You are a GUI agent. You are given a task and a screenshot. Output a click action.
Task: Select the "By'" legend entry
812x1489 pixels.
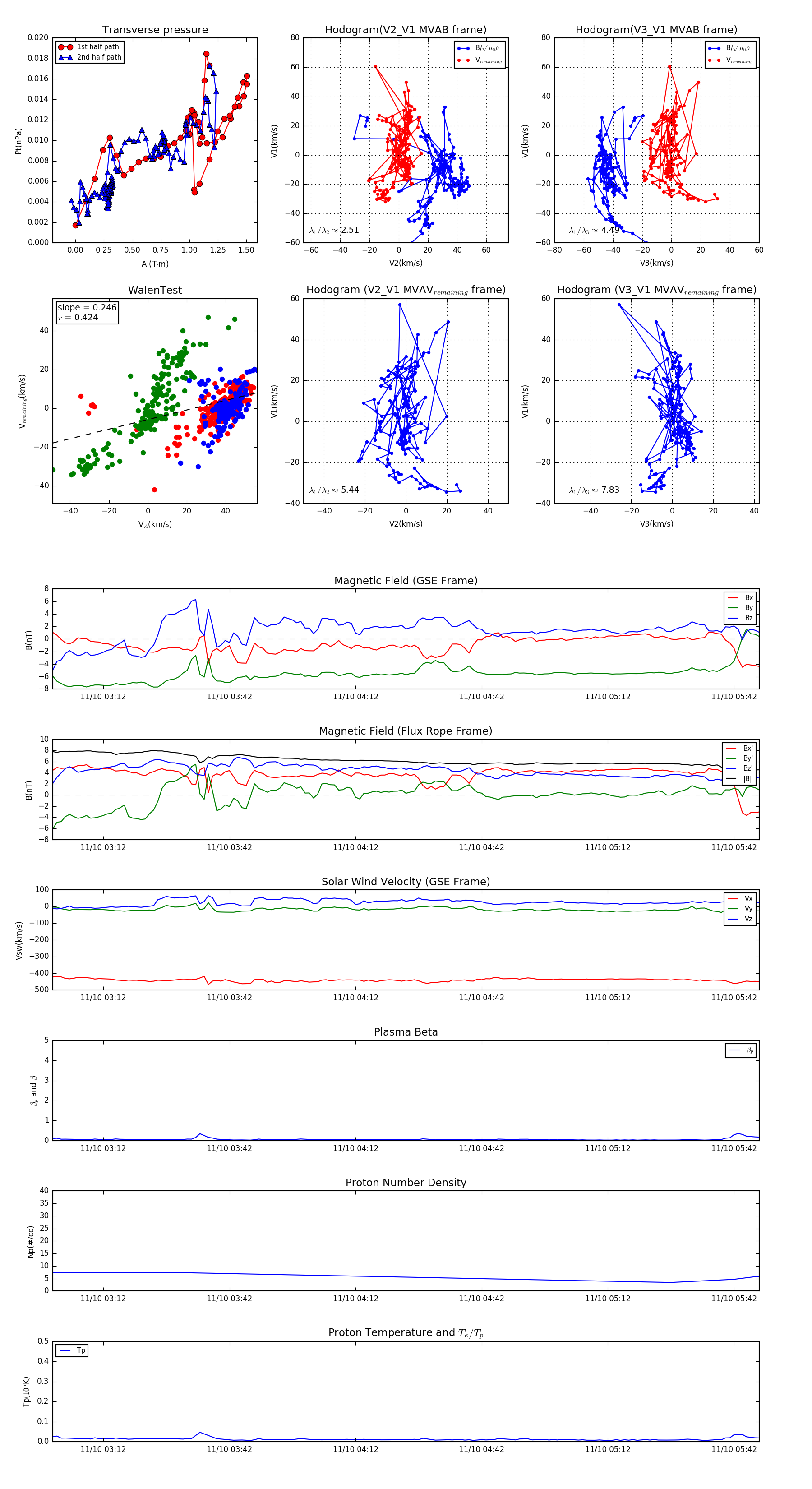pyautogui.click(x=740, y=758)
